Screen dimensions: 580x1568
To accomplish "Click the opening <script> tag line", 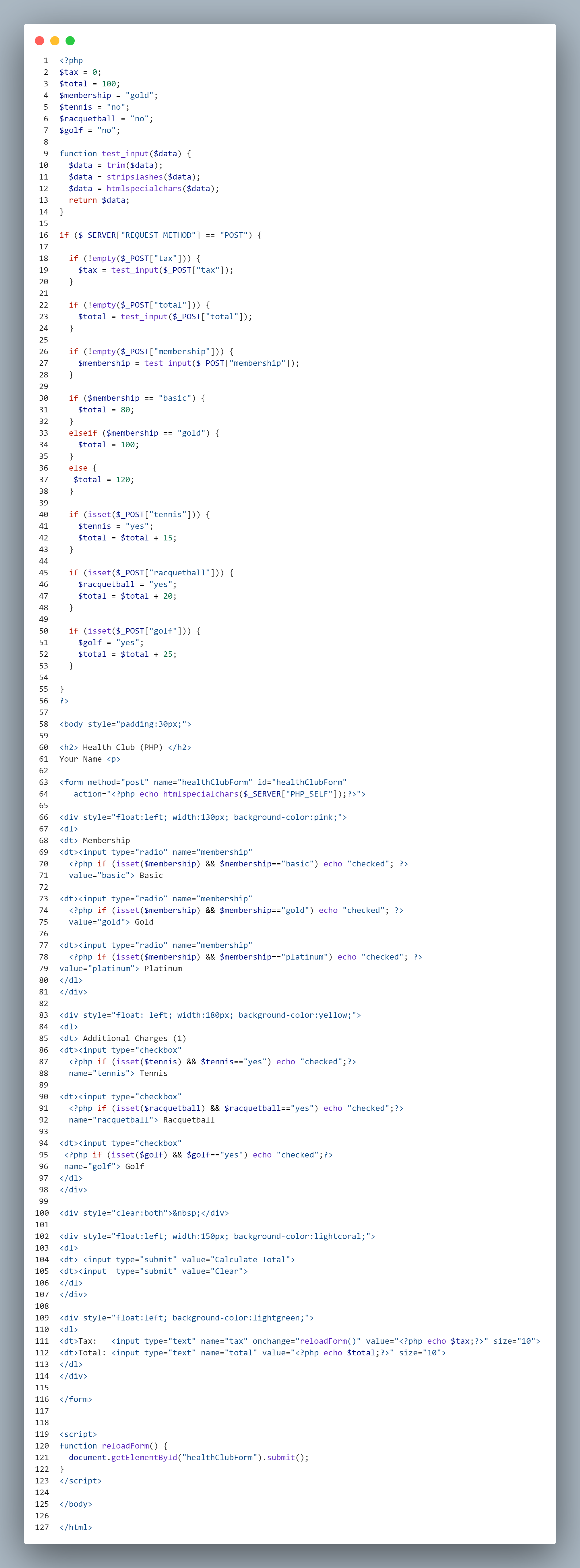I will 78,1434.
